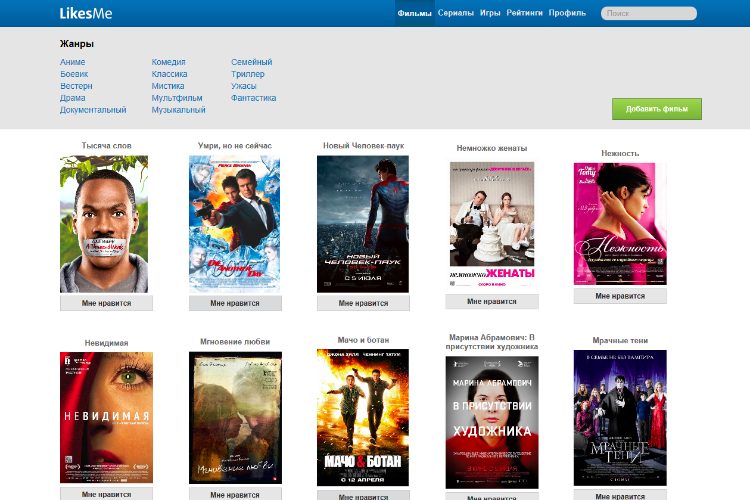Choose the Классика genre
The height and width of the screenshot is (500, 750).
coord(169,74)
